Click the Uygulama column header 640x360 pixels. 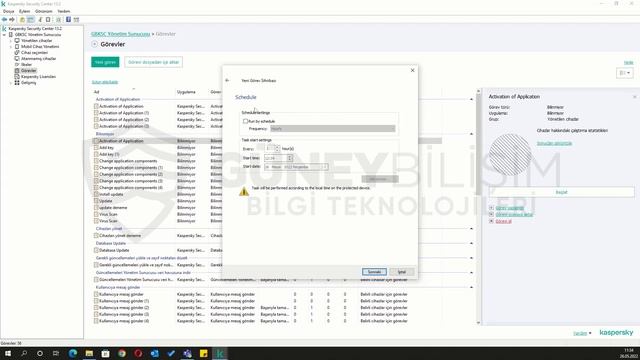point(186,92)
